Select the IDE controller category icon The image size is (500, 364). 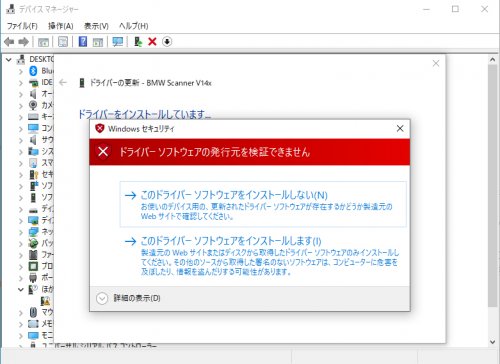click(33, 82)
